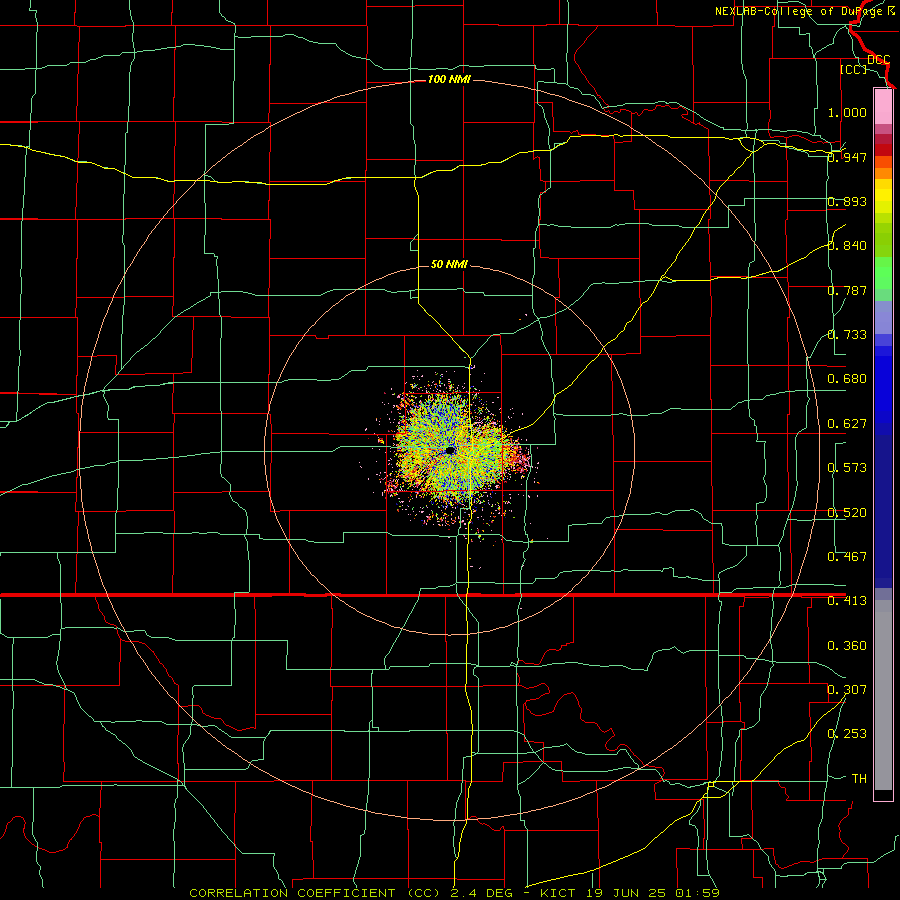Select the 1.000 scale value

(847, 112)
